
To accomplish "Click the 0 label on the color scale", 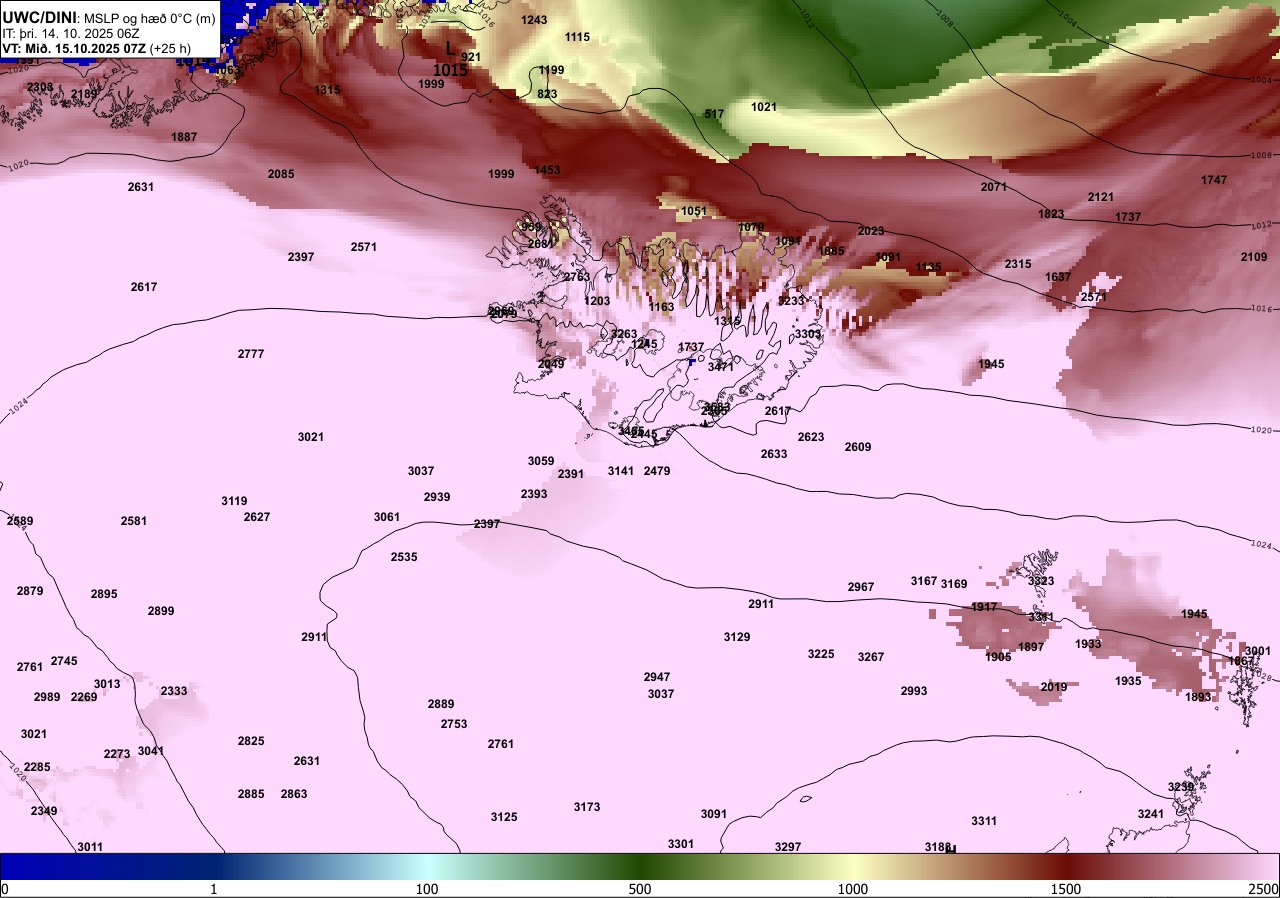I will click(x=4, y=888).
